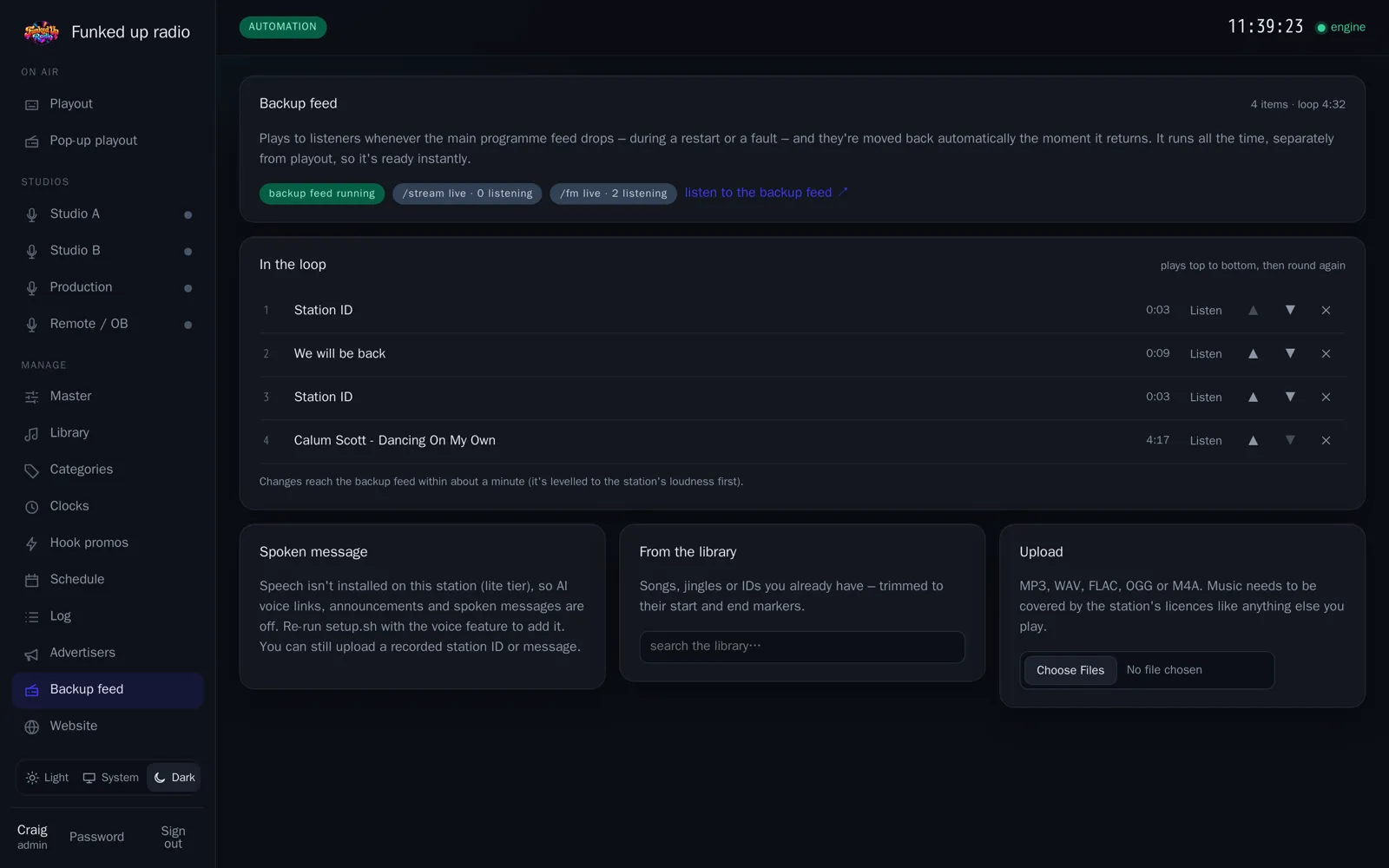The image size is (1389, 868).
Task: Listen to 'We will be back'
Action: click(x=1205, y=354)
